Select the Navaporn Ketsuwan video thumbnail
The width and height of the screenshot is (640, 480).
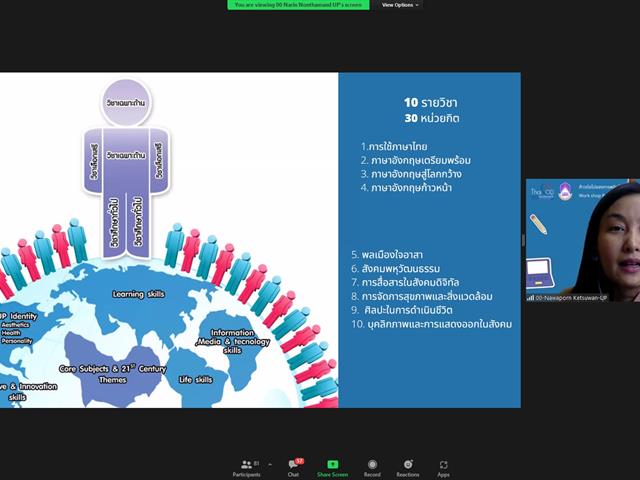click(x=583, y=240)
